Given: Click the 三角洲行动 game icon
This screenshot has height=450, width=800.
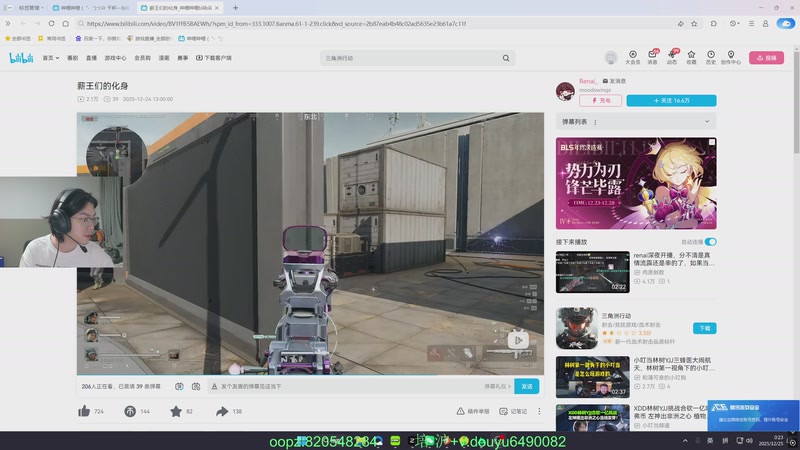Looking at the screenshot, I should pyautogui.click(x=577, y=328).
